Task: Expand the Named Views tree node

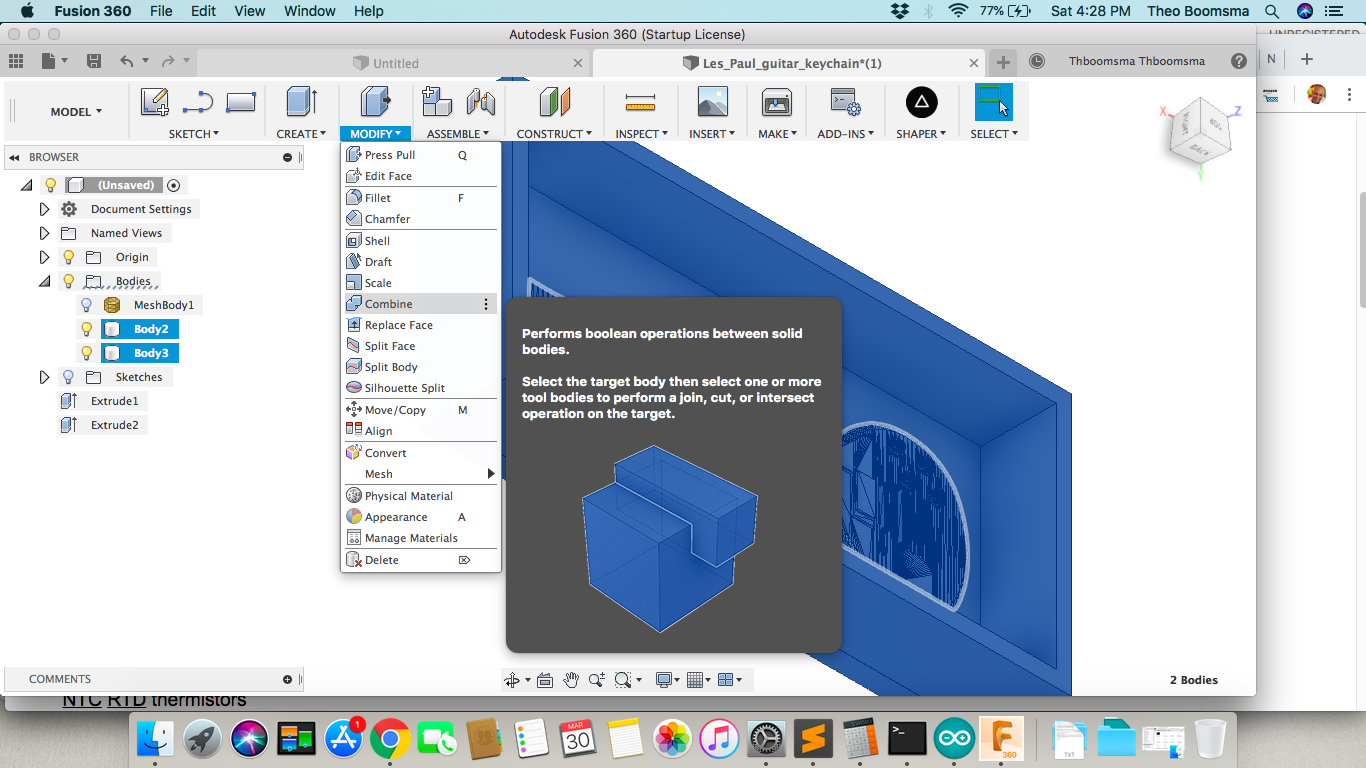Action: pos(44,233)
